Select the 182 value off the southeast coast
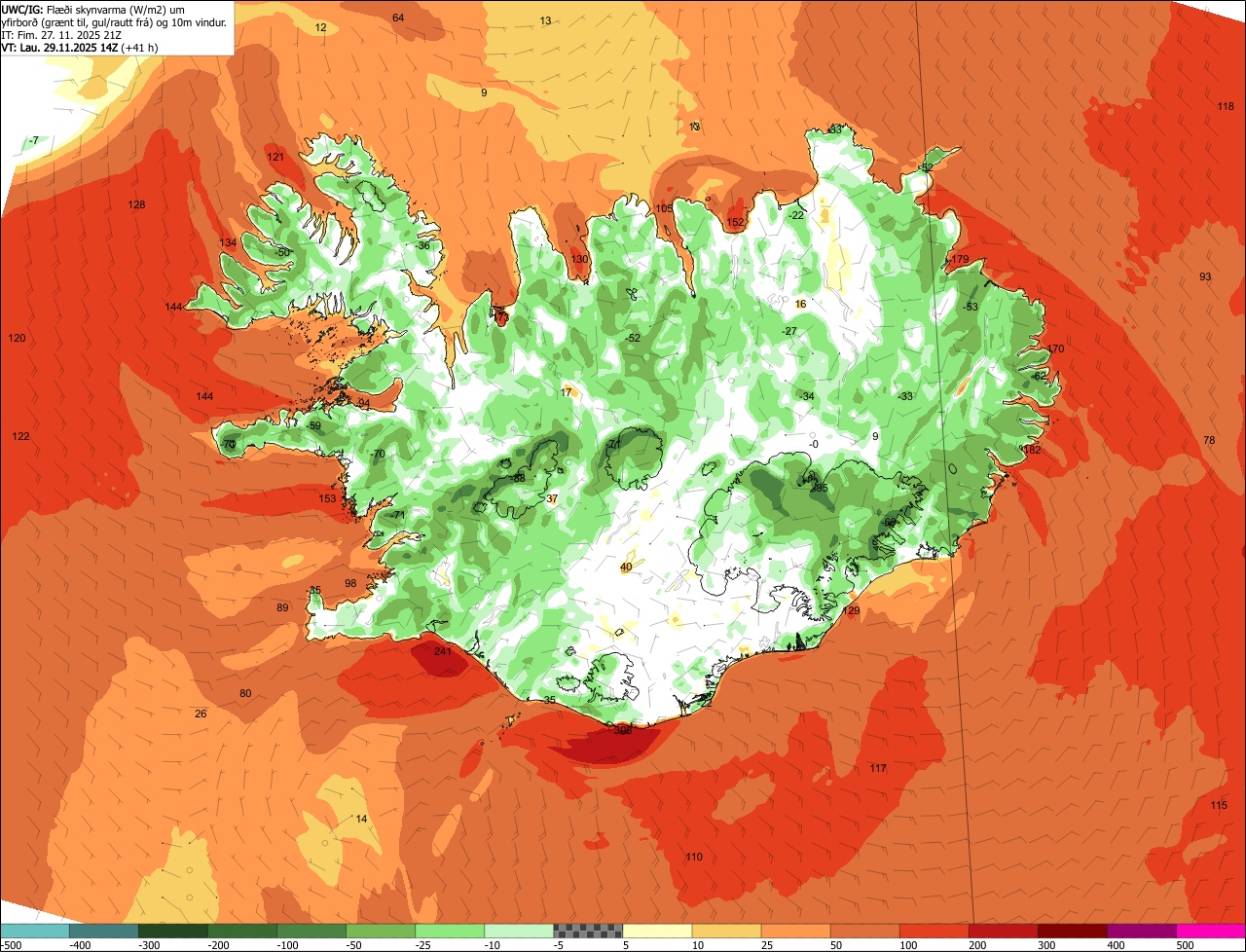 coord(1032,450)
